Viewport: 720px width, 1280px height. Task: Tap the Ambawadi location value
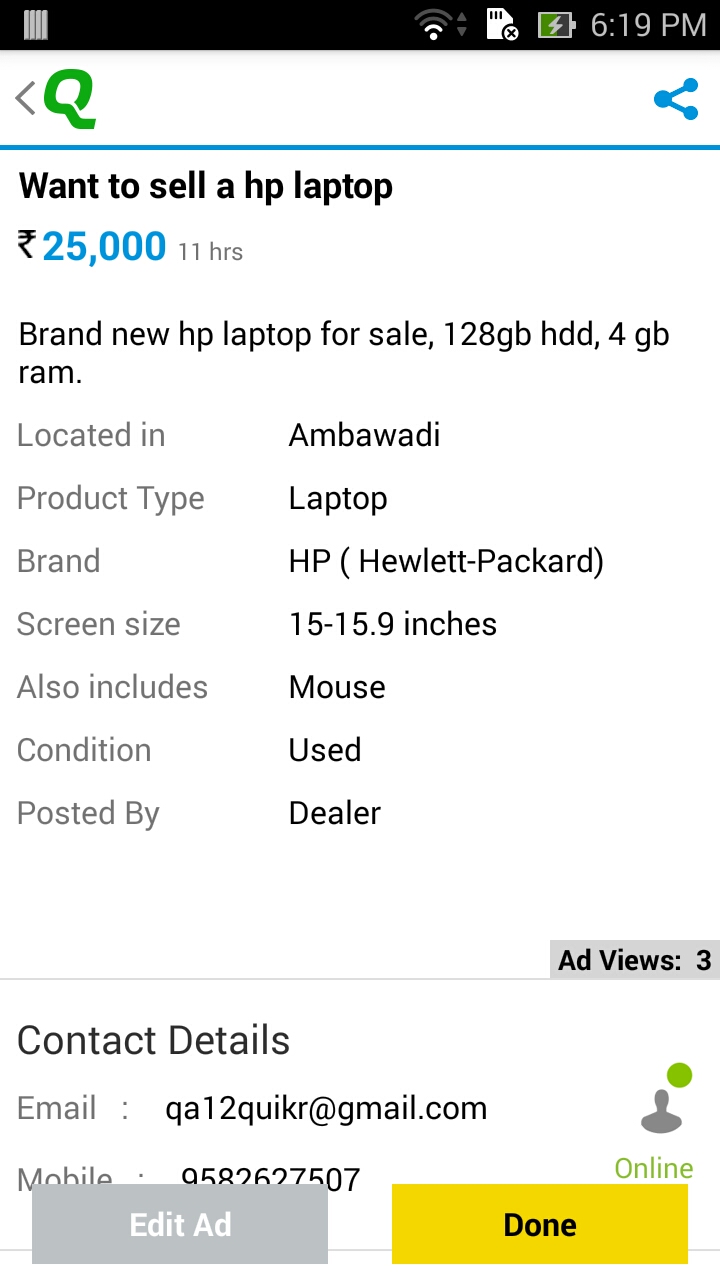365,435
